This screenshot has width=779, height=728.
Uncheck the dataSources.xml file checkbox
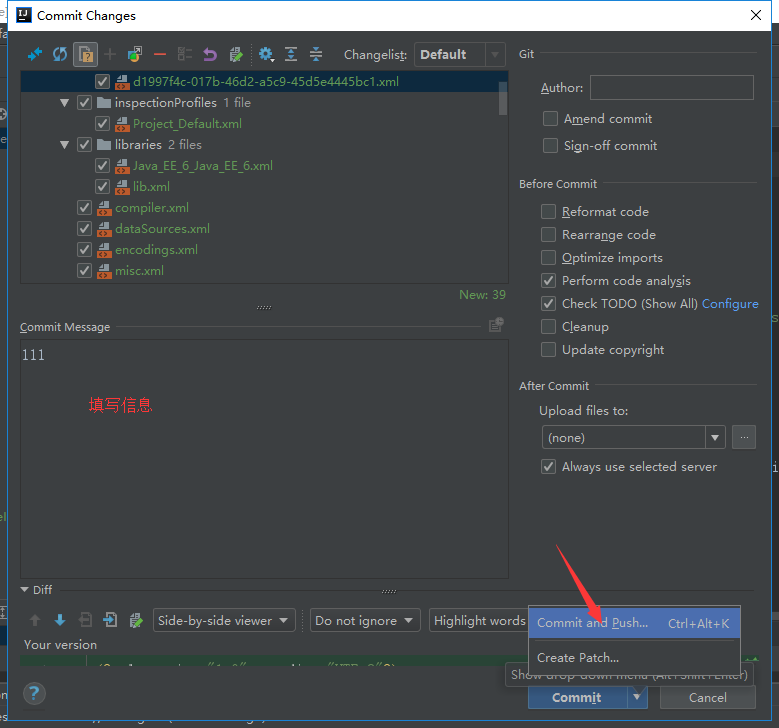pyautogui.click(x=84, y=229)
